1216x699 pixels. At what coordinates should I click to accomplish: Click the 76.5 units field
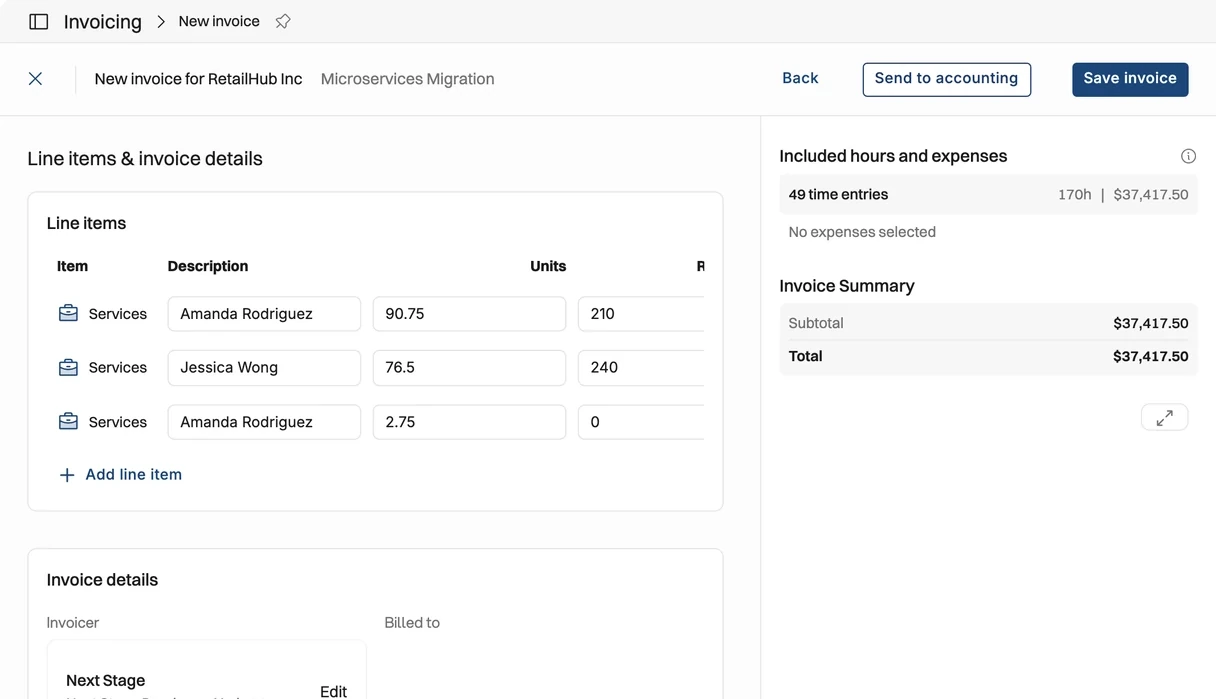(469, 368)
